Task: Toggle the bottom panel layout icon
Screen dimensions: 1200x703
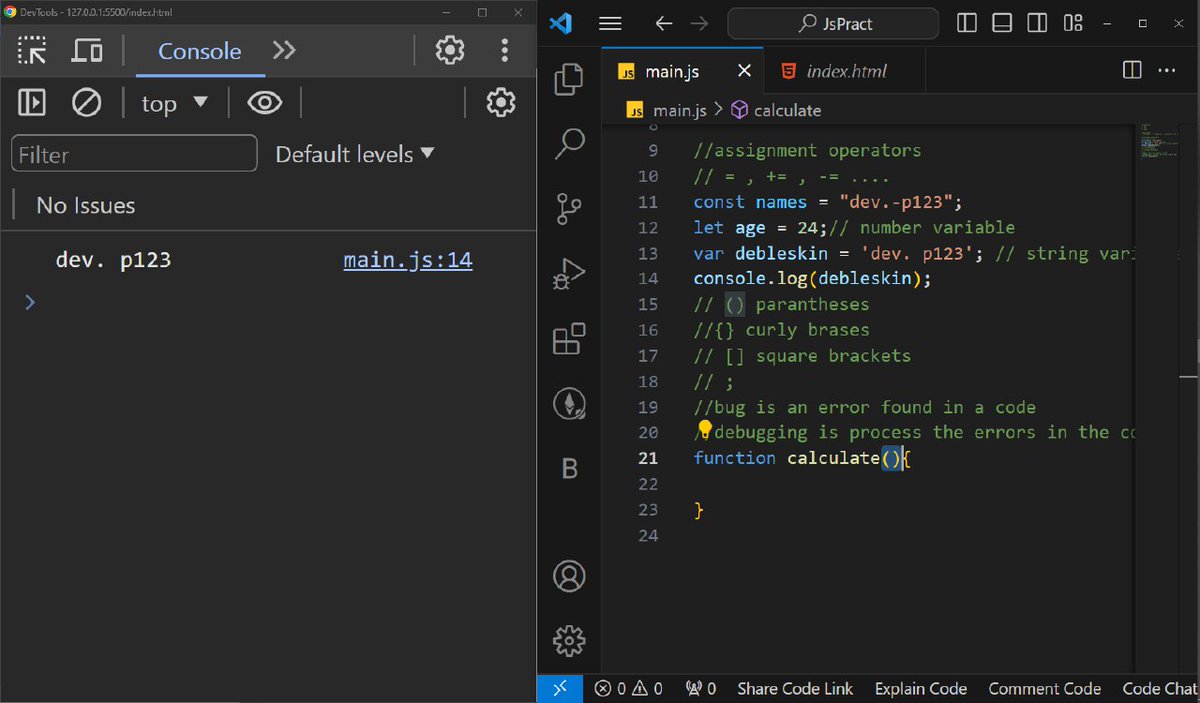Action: tap(1003, 23)
